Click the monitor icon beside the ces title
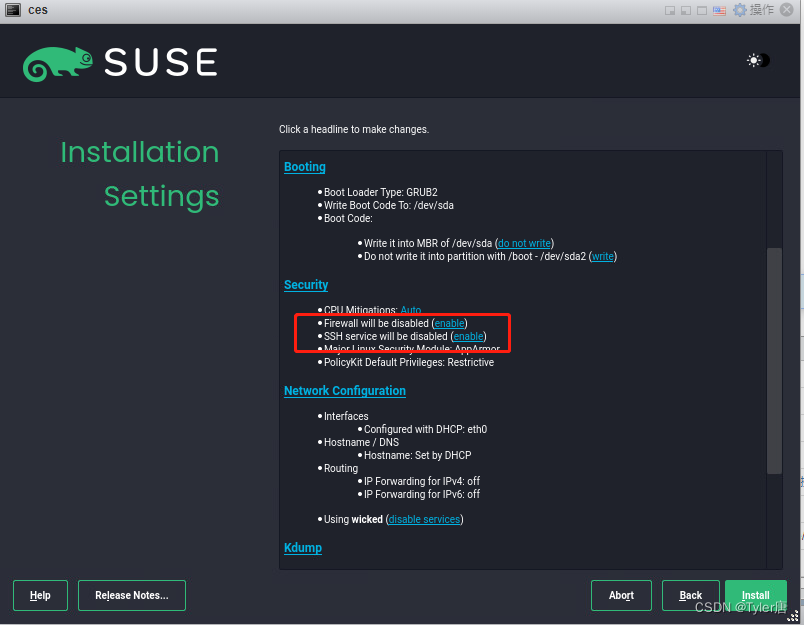This screenshot has width=804, height=625. (x=12, y=9)
